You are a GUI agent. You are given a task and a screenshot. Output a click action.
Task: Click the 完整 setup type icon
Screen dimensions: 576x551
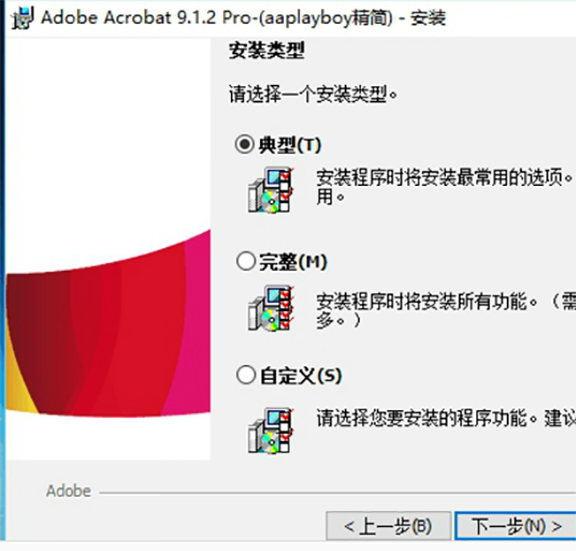[x=271, y=308]
